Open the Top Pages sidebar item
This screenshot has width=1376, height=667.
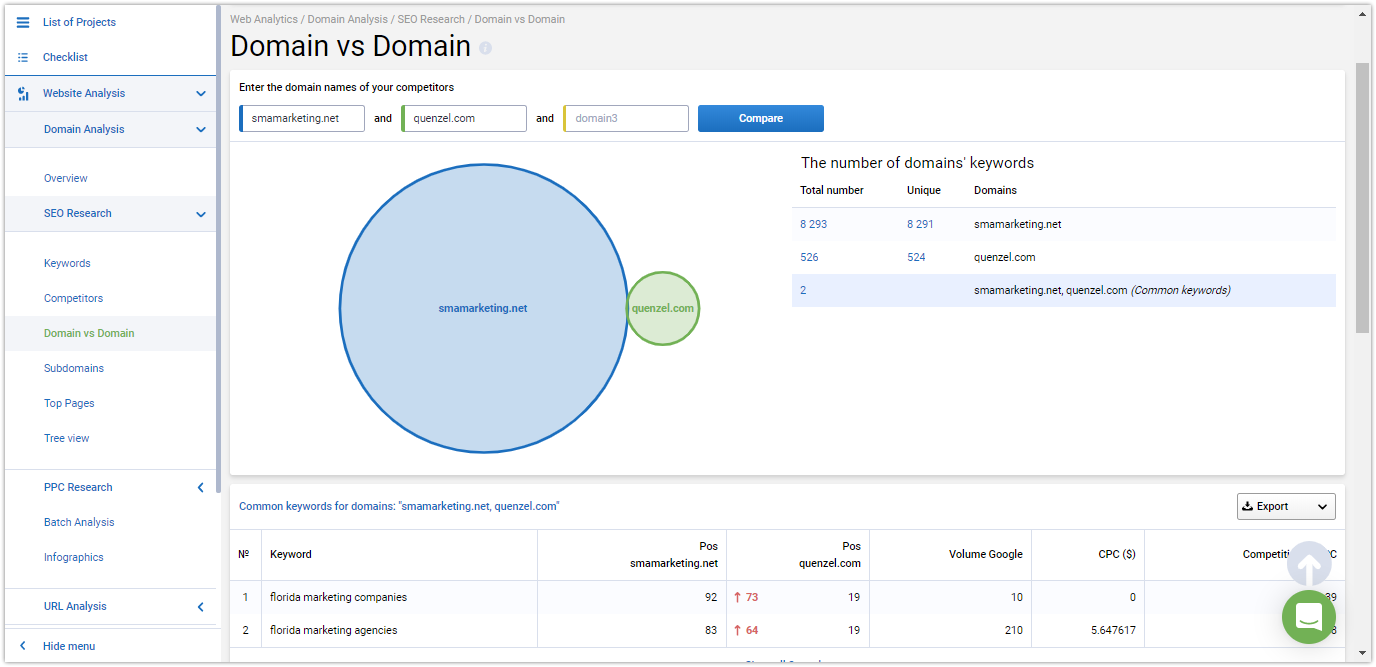coord(69,403)
